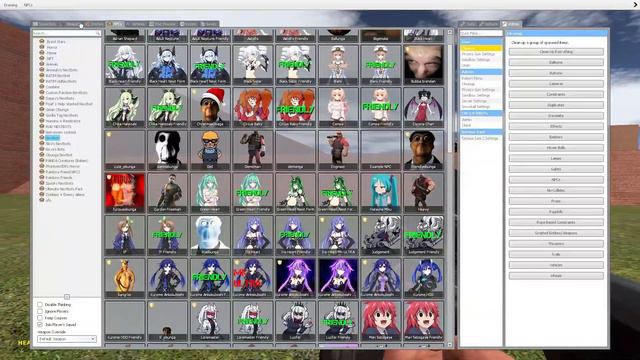
Task: Select the Santa-hat Christmas Obunga NPC
Action: pos(210,107)
